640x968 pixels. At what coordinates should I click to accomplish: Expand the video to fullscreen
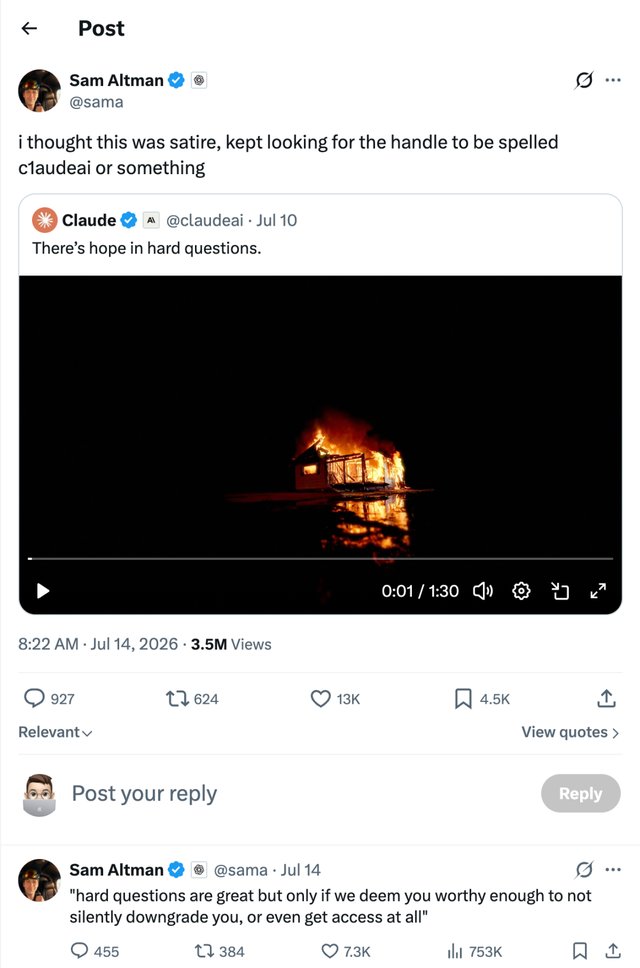tap(598, 591)
